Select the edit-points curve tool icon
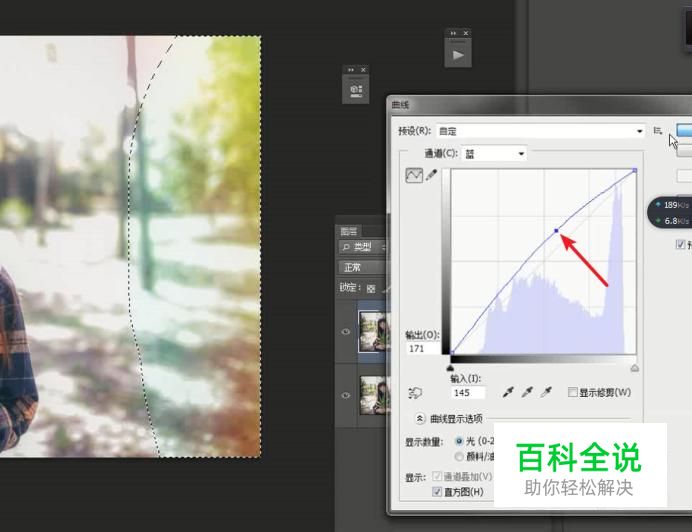692x532 pixels. [414, 175]
